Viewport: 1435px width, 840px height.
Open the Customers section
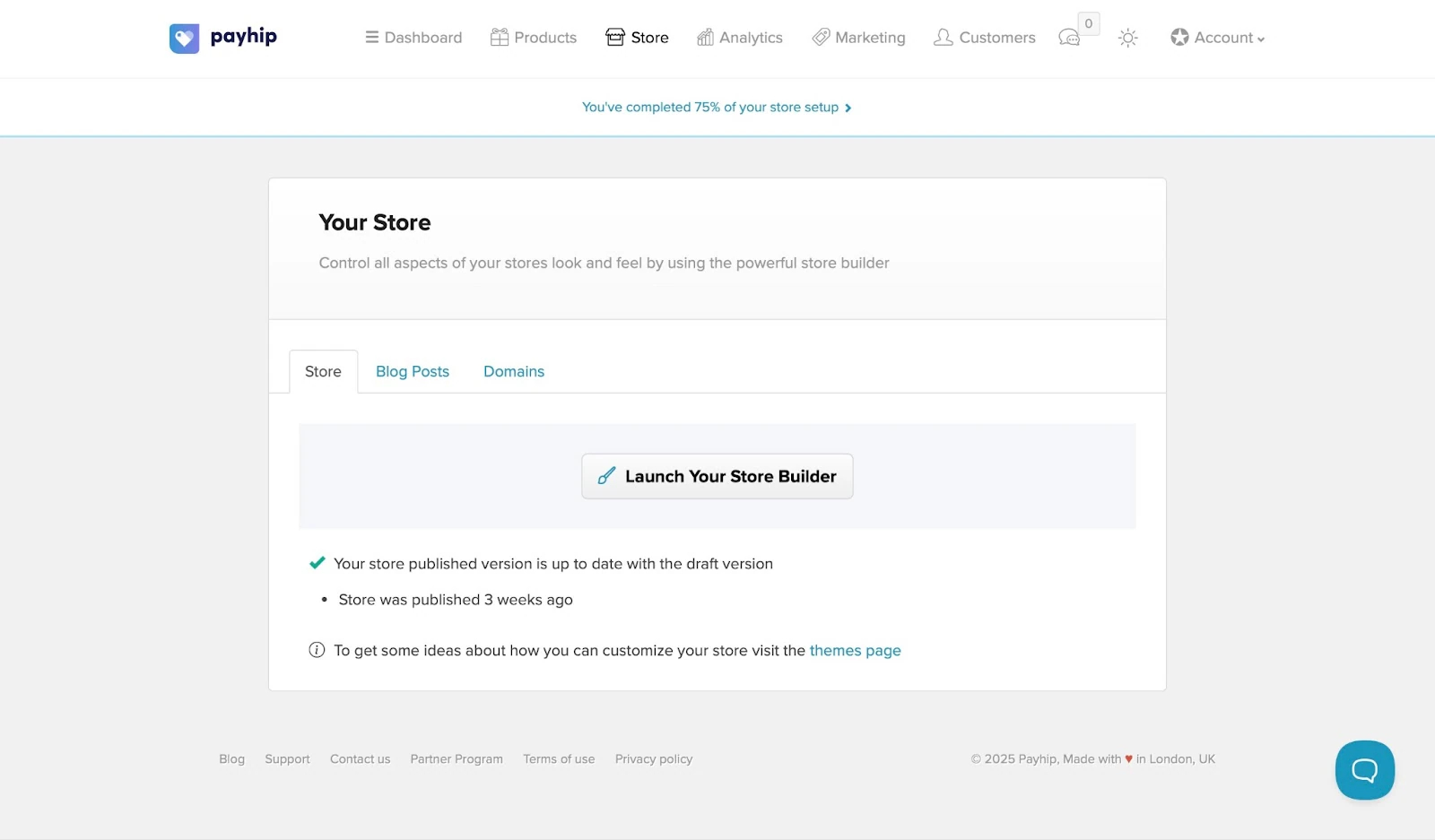tap(984, 38)
